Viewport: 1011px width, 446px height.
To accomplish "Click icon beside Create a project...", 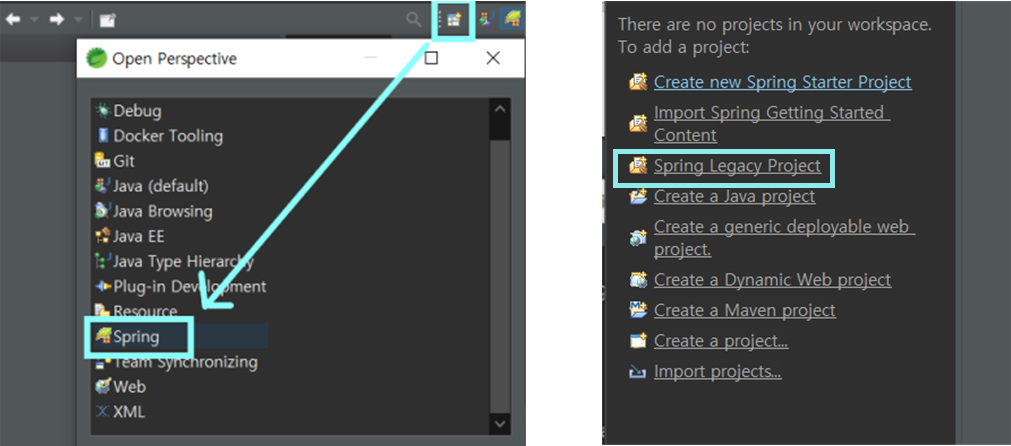I will [x=638, y=341].
